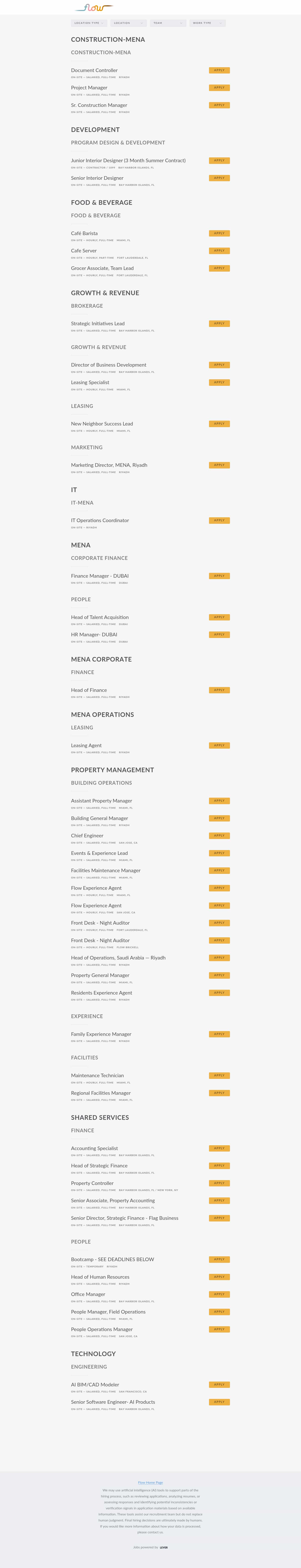Apply for the Chief Engineer position

[219, 836]
